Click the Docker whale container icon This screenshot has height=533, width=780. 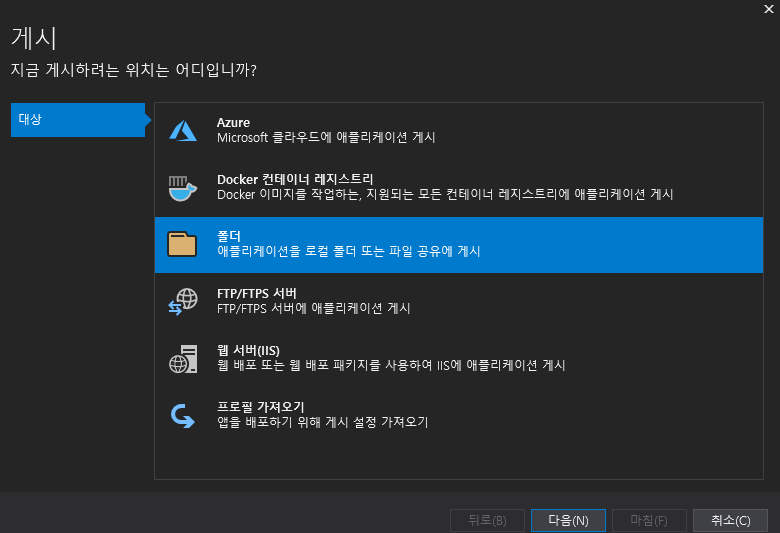pos(183,188)
